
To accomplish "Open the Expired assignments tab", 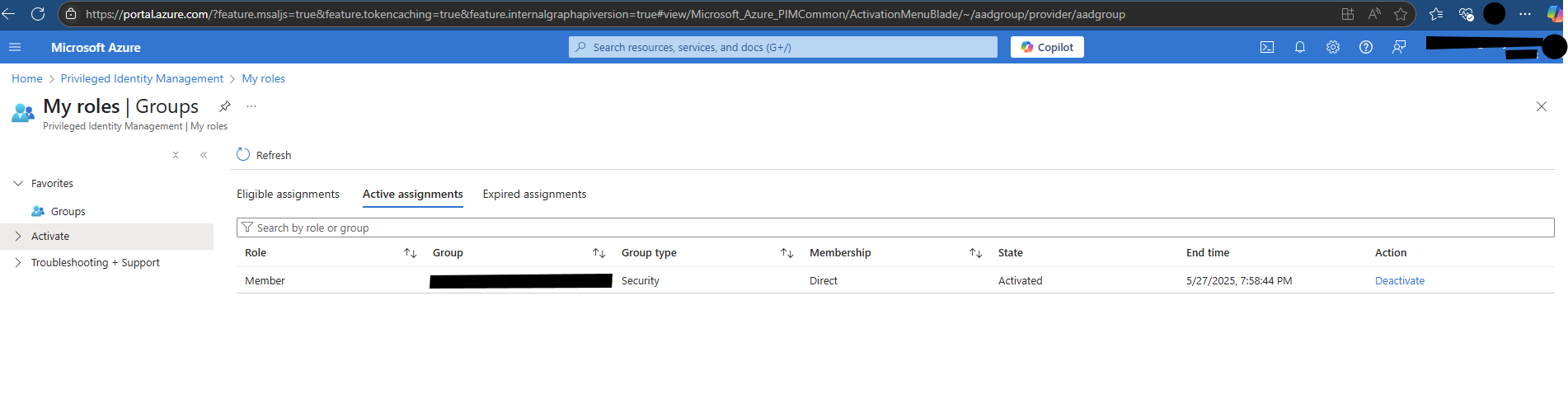I will pyautogui.click(x=534, y=194).
